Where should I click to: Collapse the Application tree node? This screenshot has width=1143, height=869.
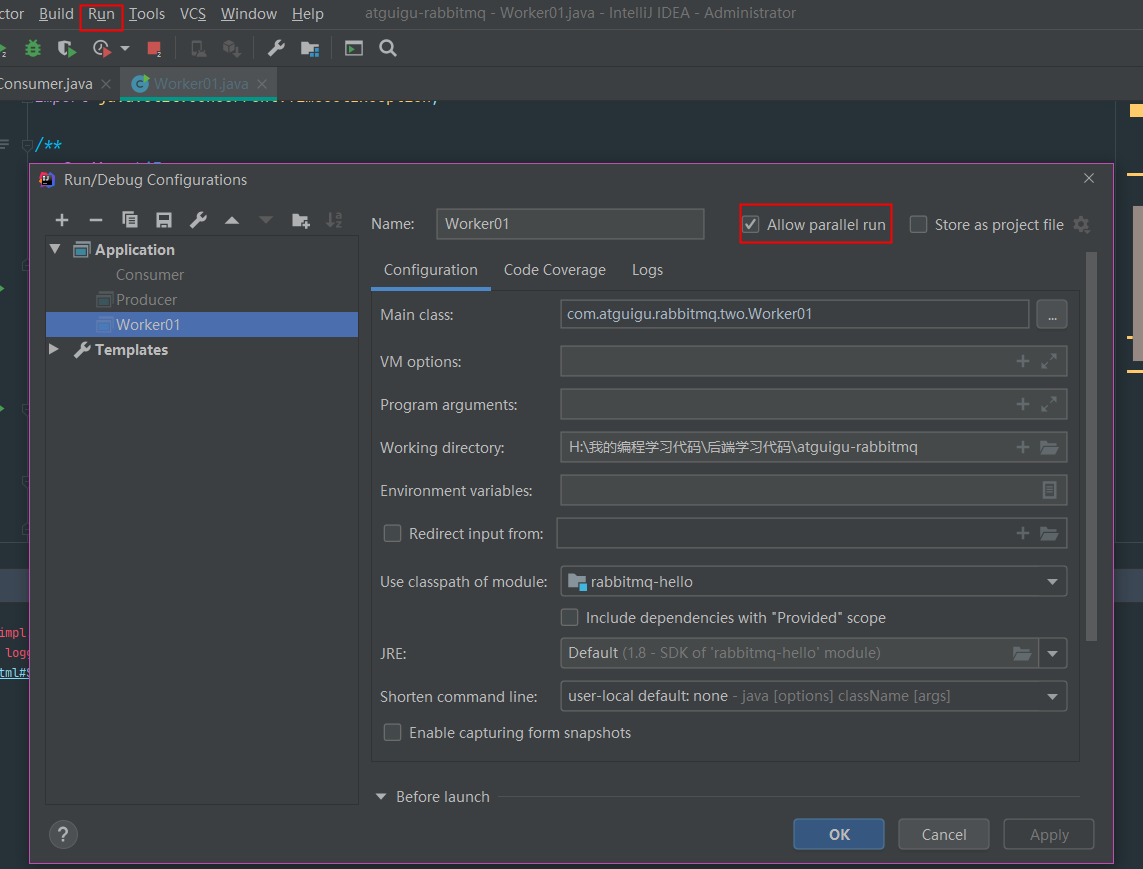[x=55, y=249]
